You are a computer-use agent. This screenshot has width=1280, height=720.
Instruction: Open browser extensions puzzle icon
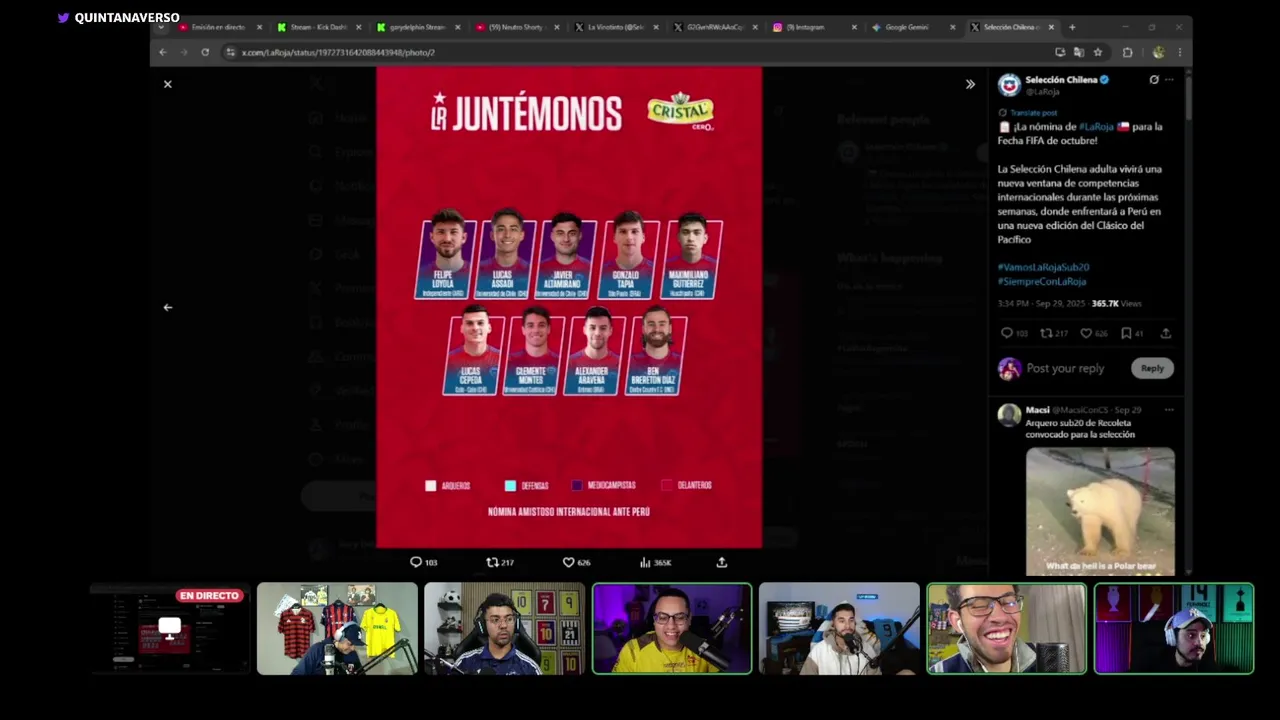tap(1127, 52)
